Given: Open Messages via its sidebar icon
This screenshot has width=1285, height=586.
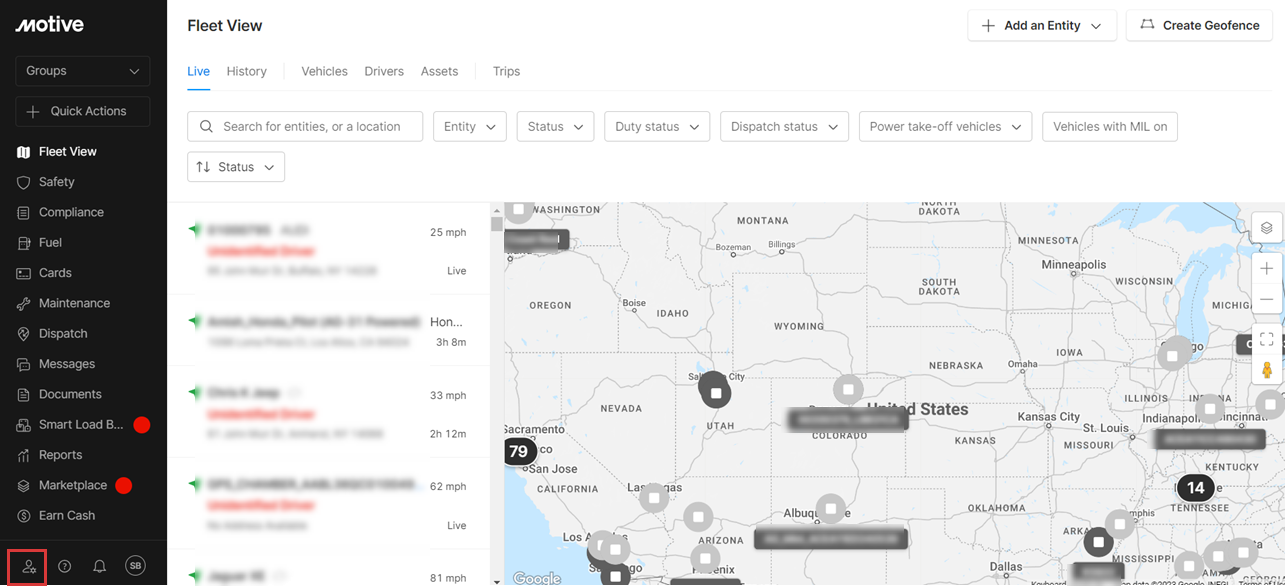Looking at the screenshot, I should tap(24, 364).
